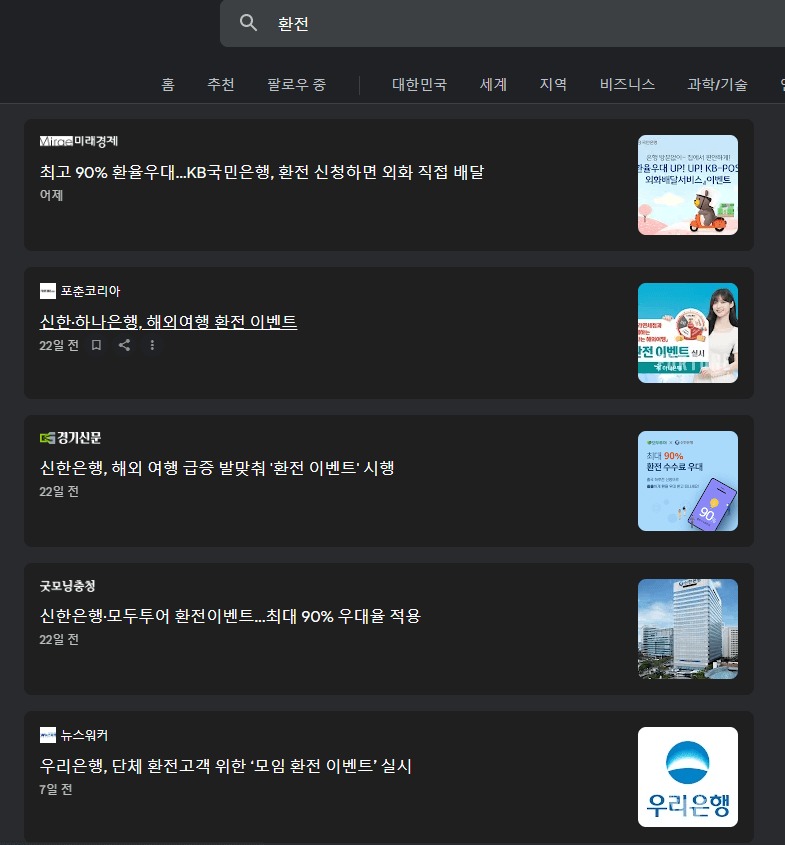
Task: Open the 우리은행 logo thumbnail
Action: pos(687,777)
